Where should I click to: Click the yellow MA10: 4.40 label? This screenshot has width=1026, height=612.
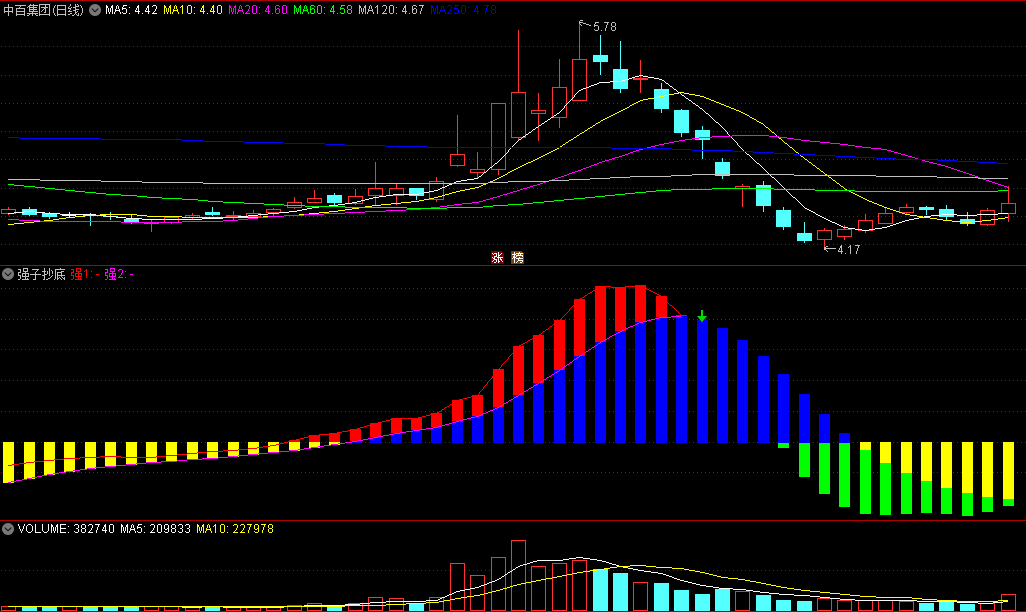[192, 10]
